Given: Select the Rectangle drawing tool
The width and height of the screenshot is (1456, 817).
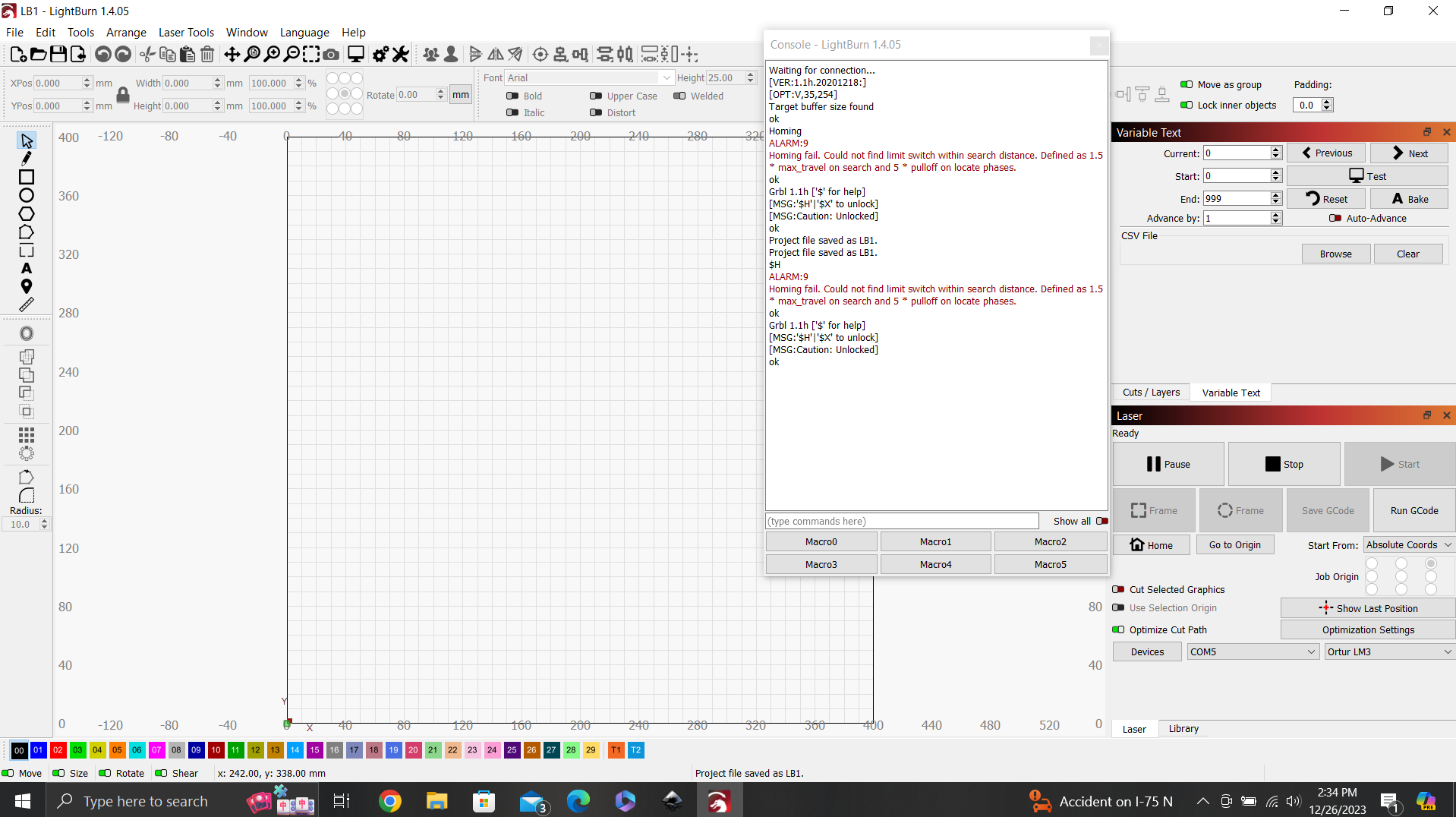Looking at the screenshot, I should click(x=27, y=177).
